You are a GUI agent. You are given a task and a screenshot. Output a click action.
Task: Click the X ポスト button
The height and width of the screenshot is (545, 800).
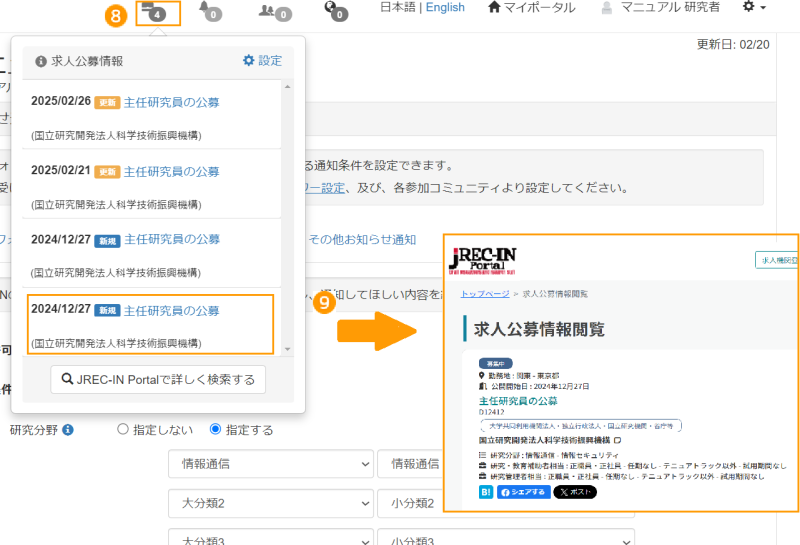click(575, 492)
